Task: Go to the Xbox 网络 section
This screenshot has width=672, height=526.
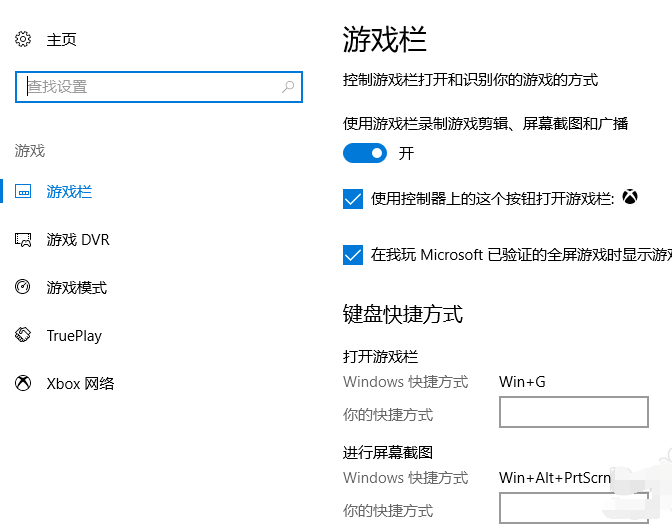Action: point(80,384)
